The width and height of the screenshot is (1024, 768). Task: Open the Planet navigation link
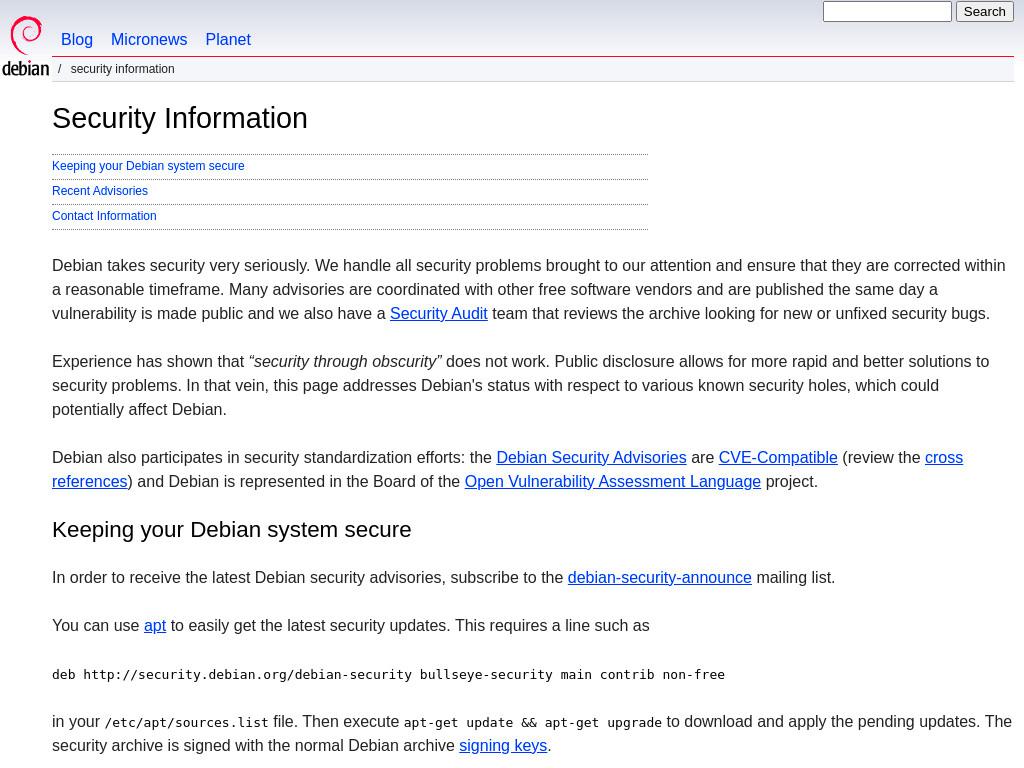pos(228,39)
